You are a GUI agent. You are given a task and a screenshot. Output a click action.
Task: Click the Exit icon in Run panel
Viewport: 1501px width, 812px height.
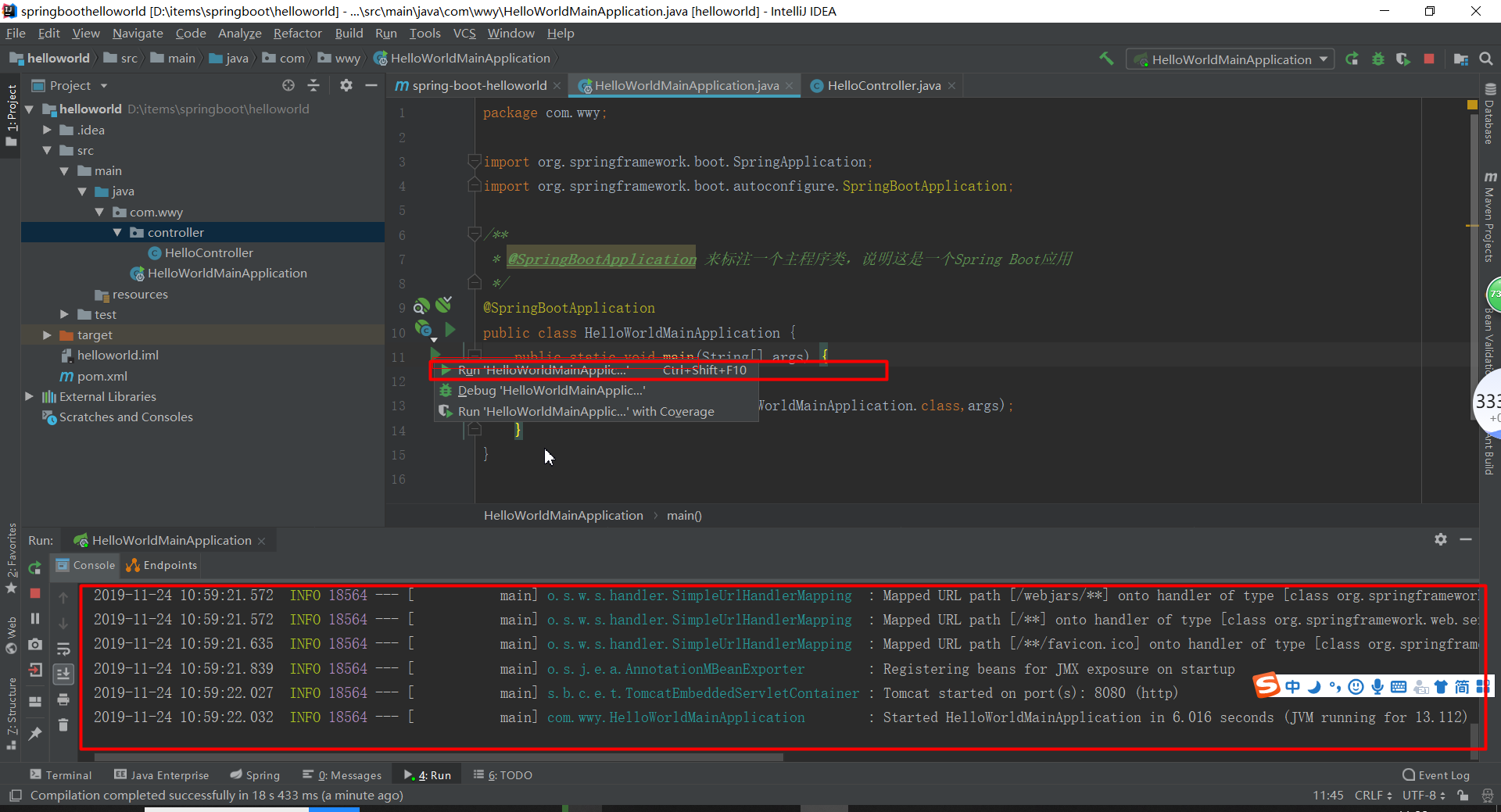click(x=34, y=670)
